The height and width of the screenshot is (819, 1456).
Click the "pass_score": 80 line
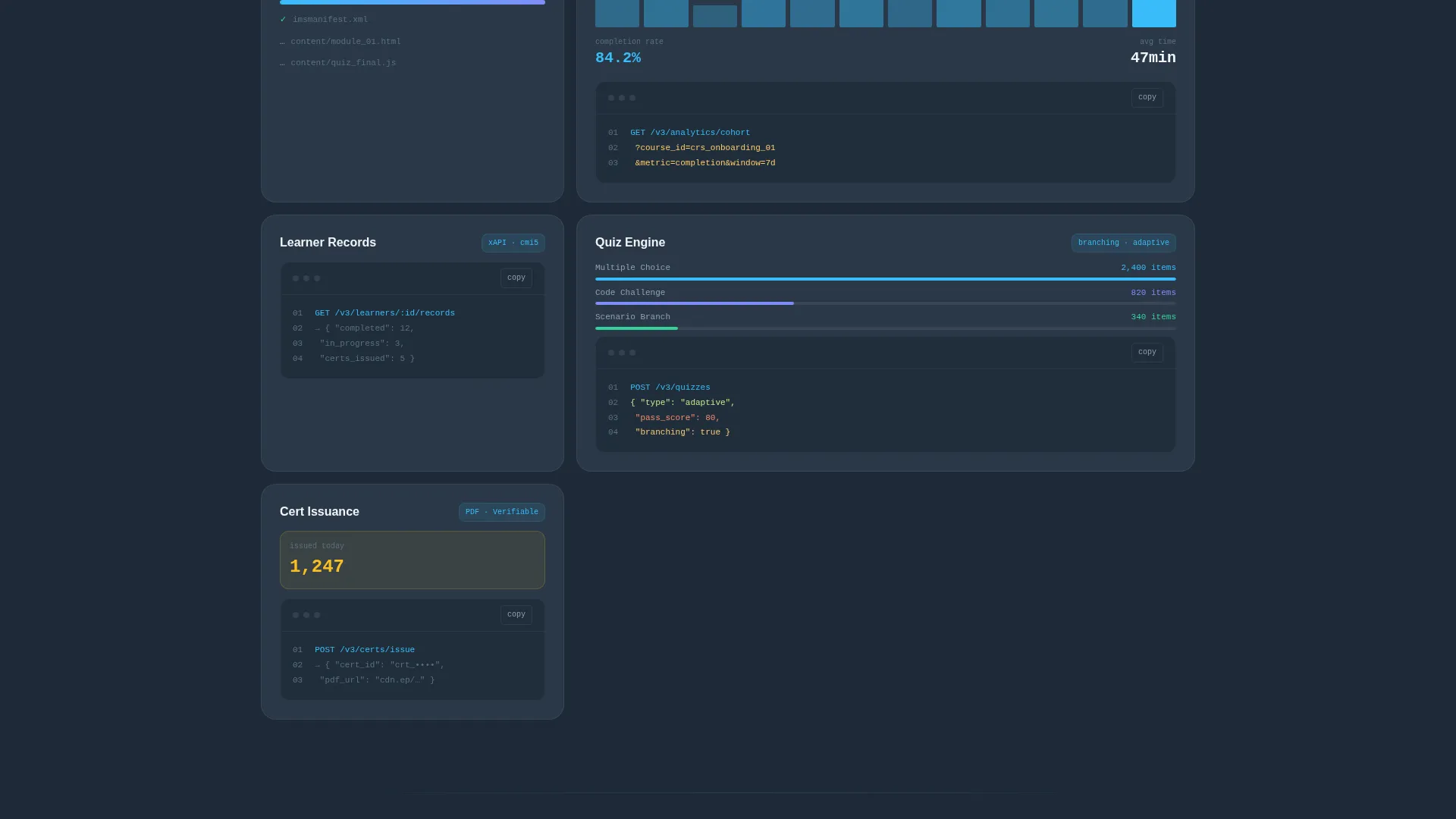pyautogui.click(x=677, y=418)
